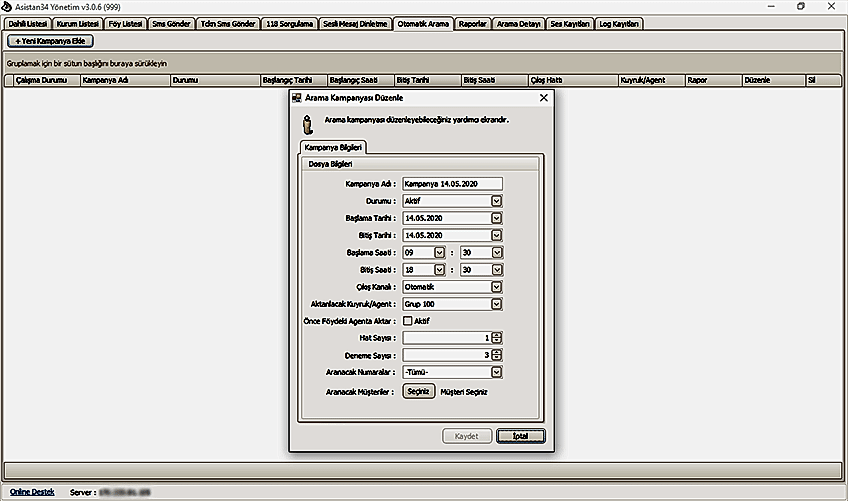Increase the Hat Sayısı value
The height and width of the screenshot is (501, 848).
pos(497,335)
